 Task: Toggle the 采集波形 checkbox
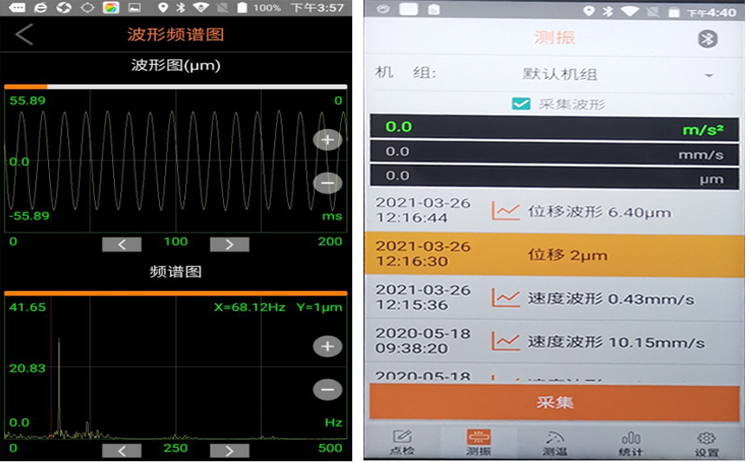[x=520, y=104]
